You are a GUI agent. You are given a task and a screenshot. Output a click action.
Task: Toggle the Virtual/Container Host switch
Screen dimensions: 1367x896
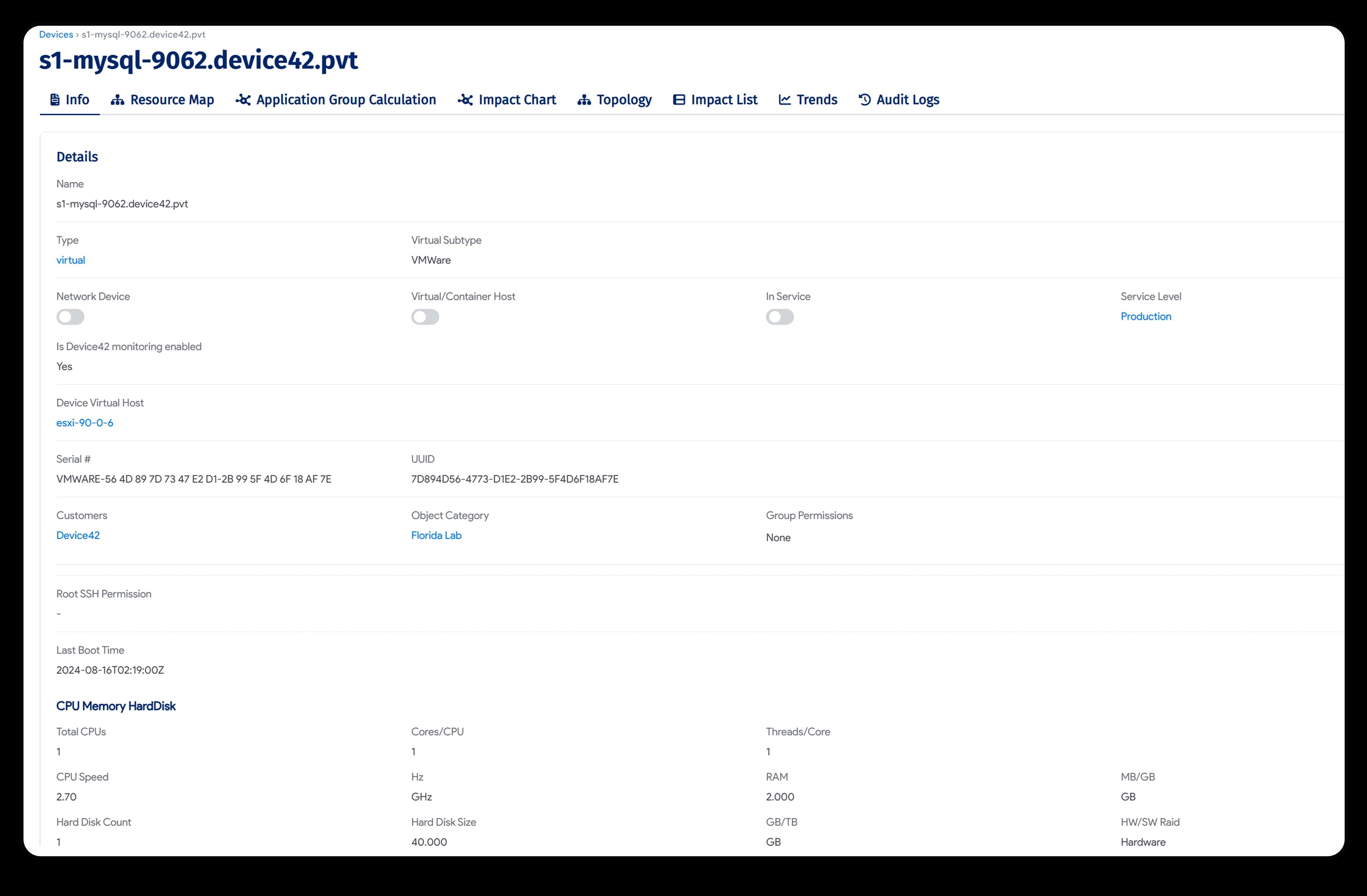coord(425,317)
